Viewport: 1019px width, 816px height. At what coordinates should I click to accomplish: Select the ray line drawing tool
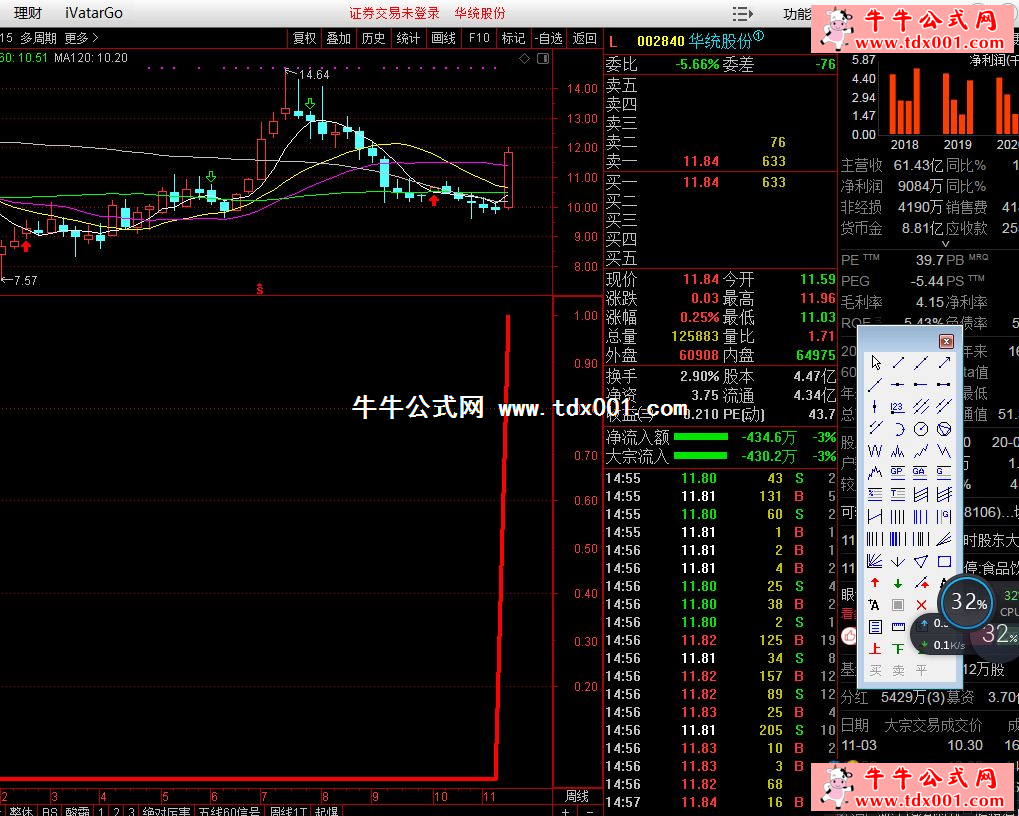click(875, 384)
